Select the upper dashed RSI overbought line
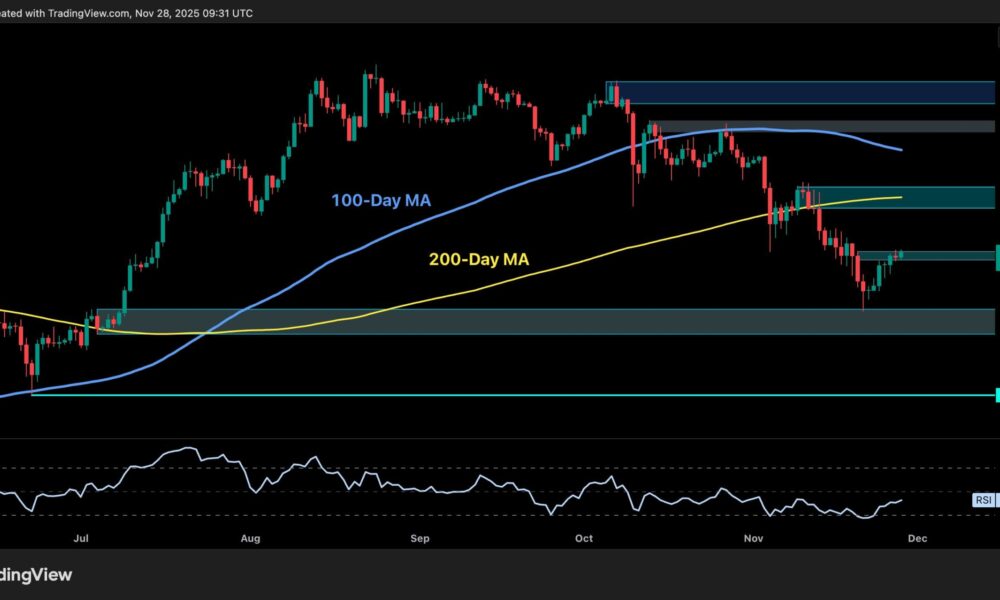This screenshot has height=600, width=1000. [x=300, y=468]
